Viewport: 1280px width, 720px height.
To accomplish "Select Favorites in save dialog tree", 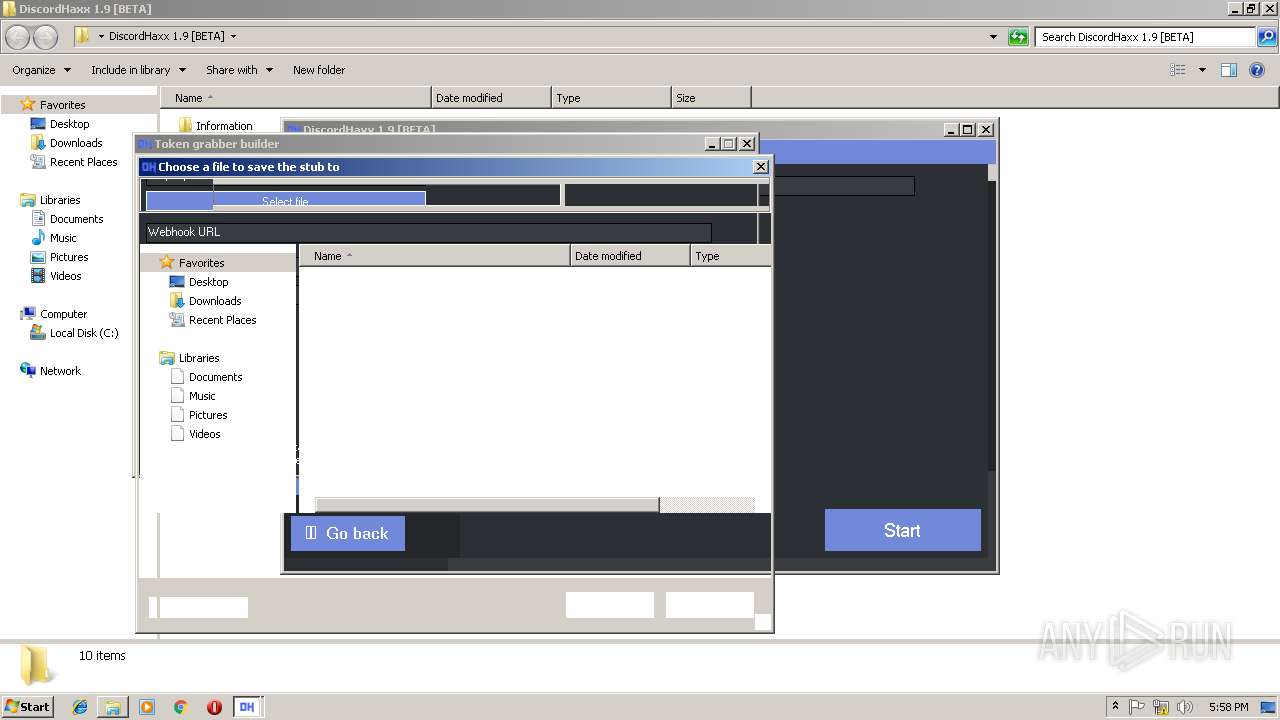I will point(201,263).
